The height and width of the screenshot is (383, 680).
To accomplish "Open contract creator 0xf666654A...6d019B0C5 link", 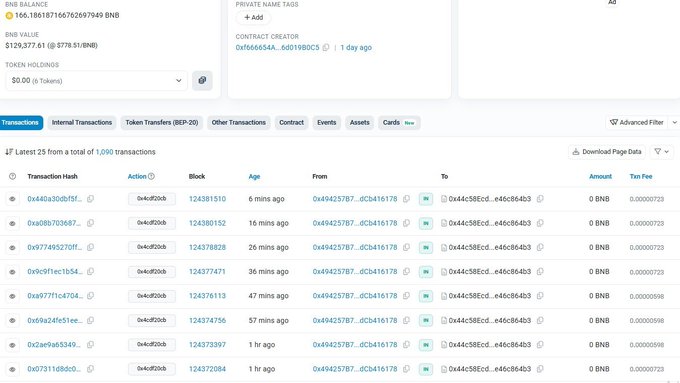I will click(278, 47).
